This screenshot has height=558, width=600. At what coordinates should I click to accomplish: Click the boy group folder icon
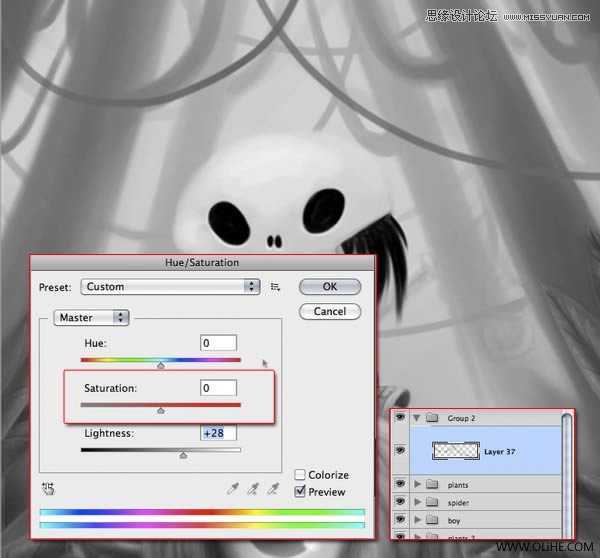click(x=432, y=519)
